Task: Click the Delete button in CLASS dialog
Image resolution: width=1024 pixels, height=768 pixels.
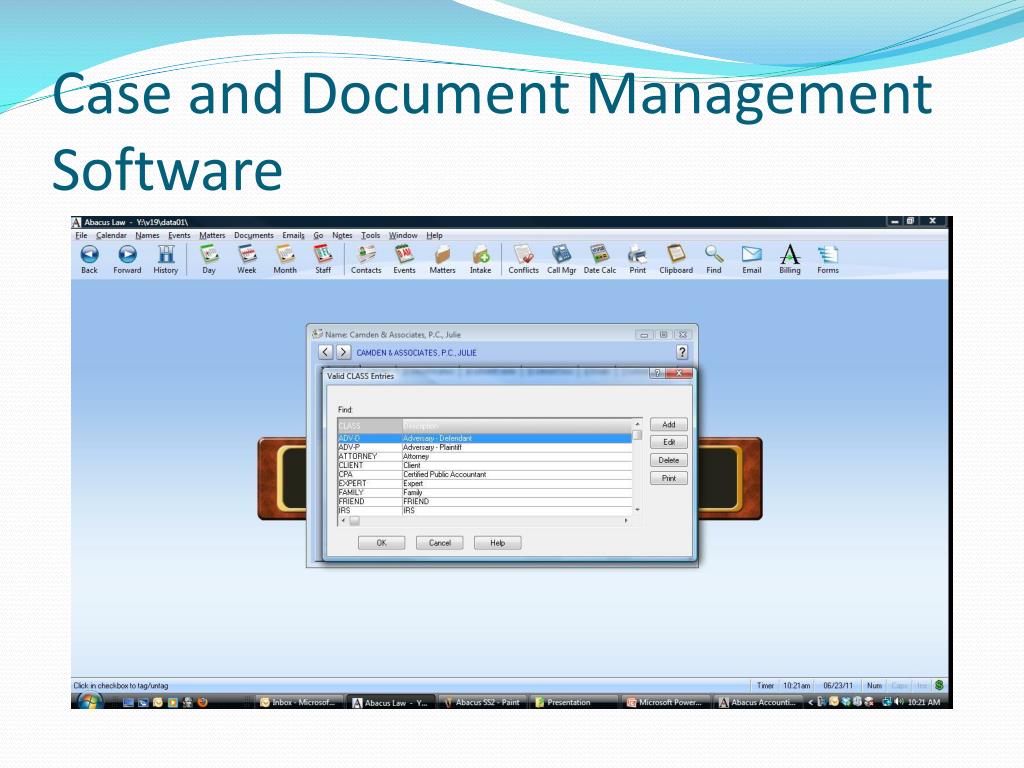Action: click(669, 460)
